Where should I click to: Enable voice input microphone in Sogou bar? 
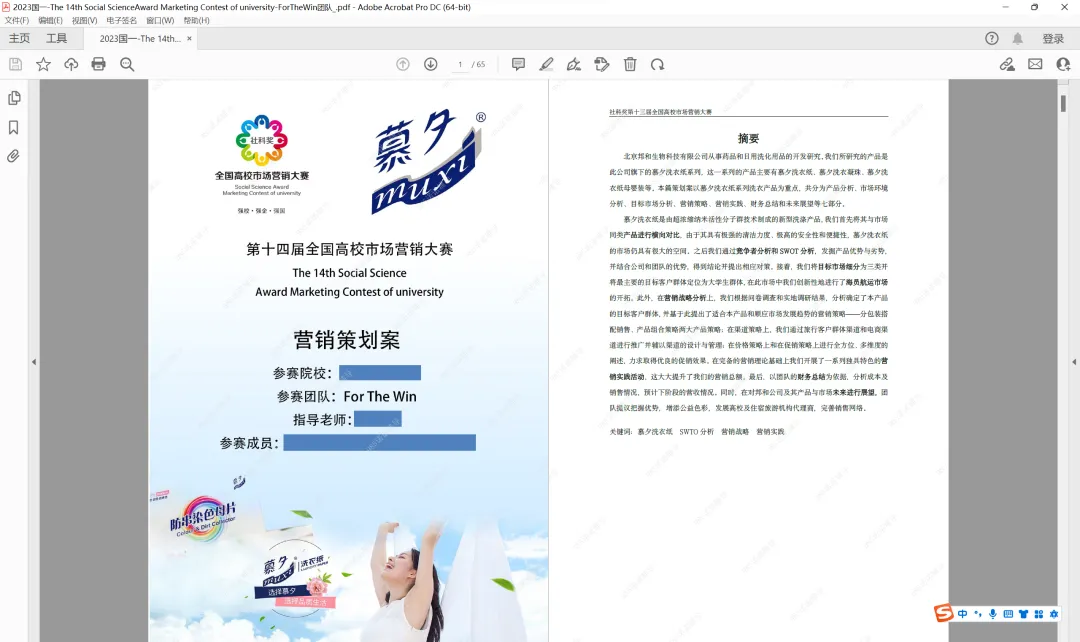click(x=993, y=614)
